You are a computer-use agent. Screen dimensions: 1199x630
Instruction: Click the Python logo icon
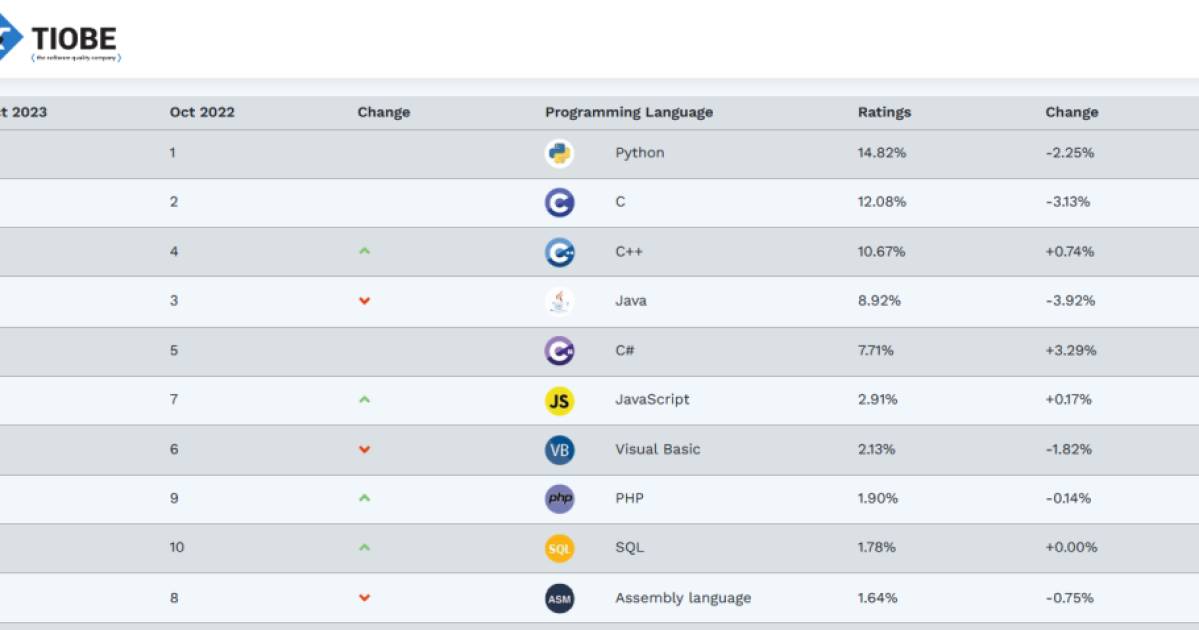[x=560, y=152]
